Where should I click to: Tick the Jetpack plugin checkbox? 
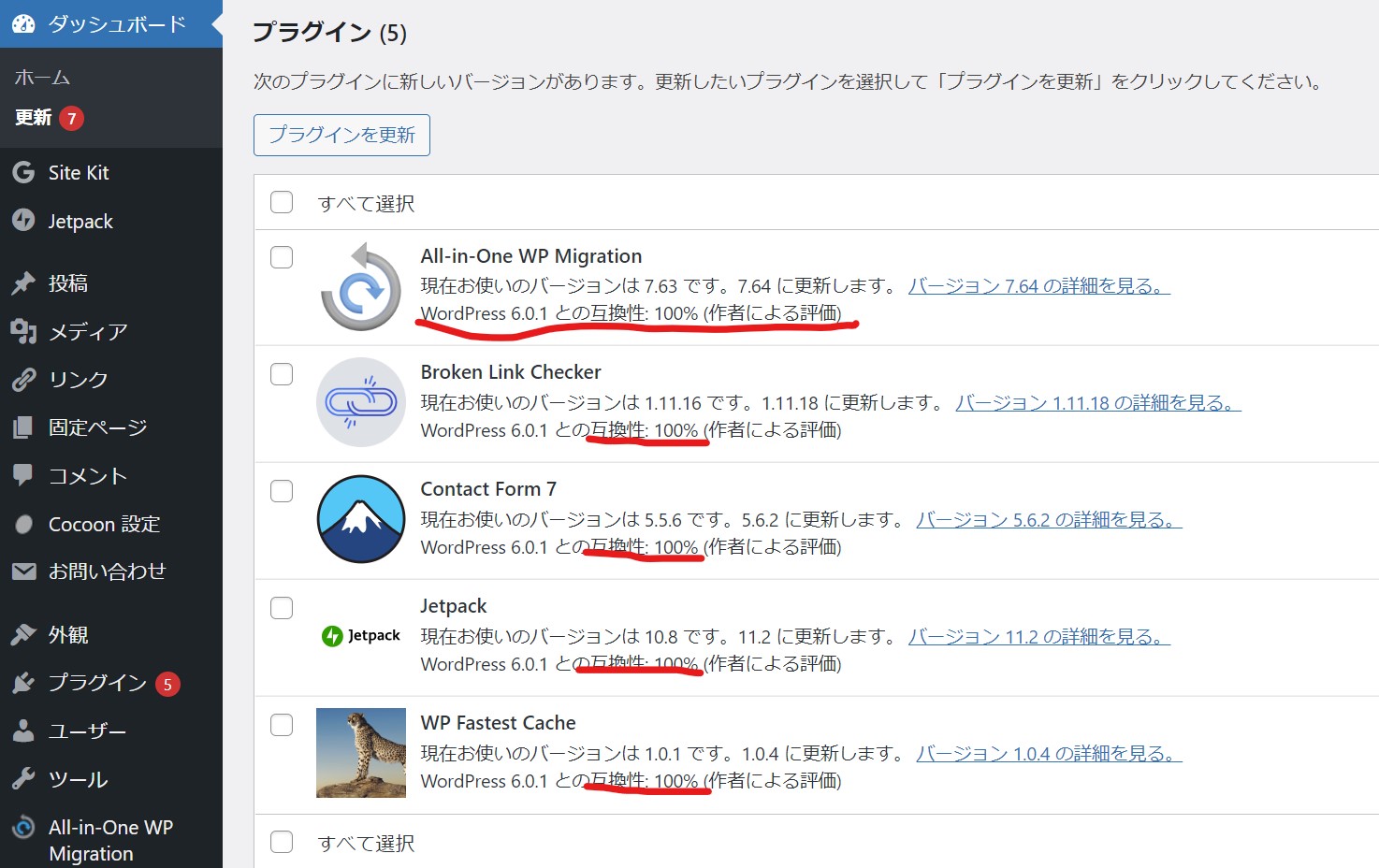click(282, 608)
